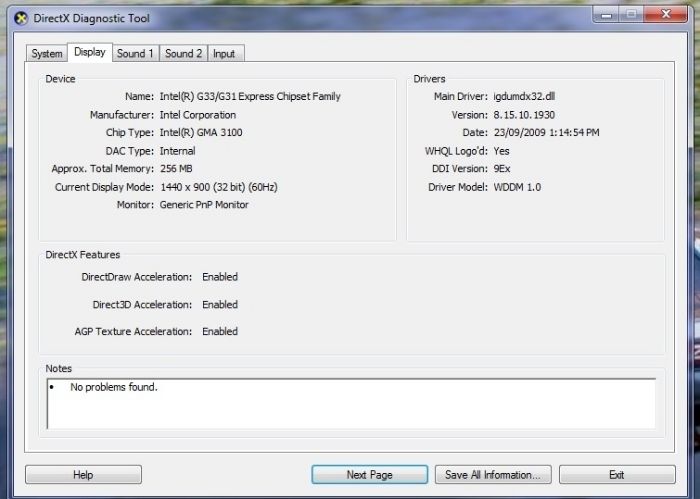
Task: Click Enabled next to DirectDraw Acceleration
Action: coord(220,277)
